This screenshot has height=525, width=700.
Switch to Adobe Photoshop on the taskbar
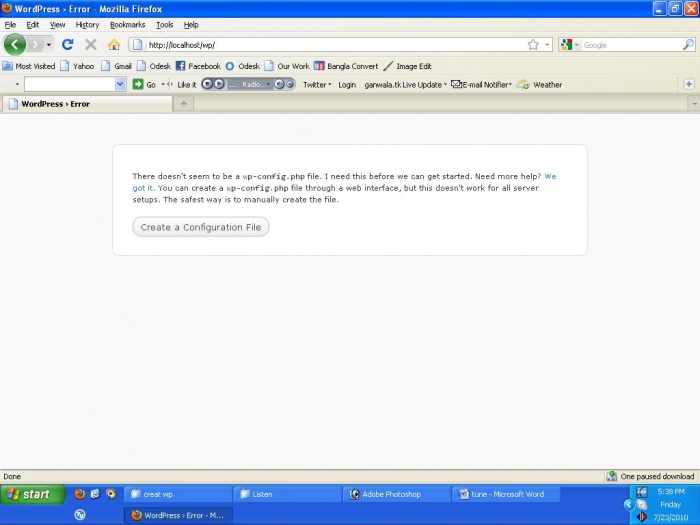(396, 494)
